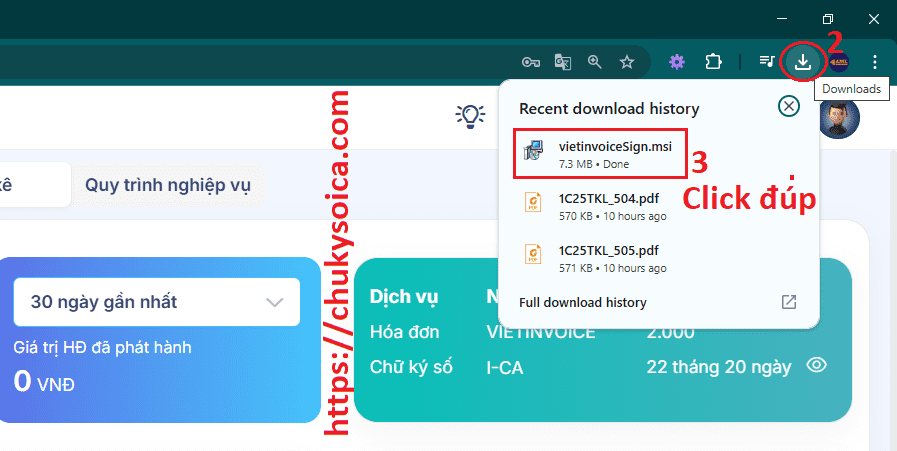Toggle the eye icon beside 22 tháng 20 ngày

816,365
